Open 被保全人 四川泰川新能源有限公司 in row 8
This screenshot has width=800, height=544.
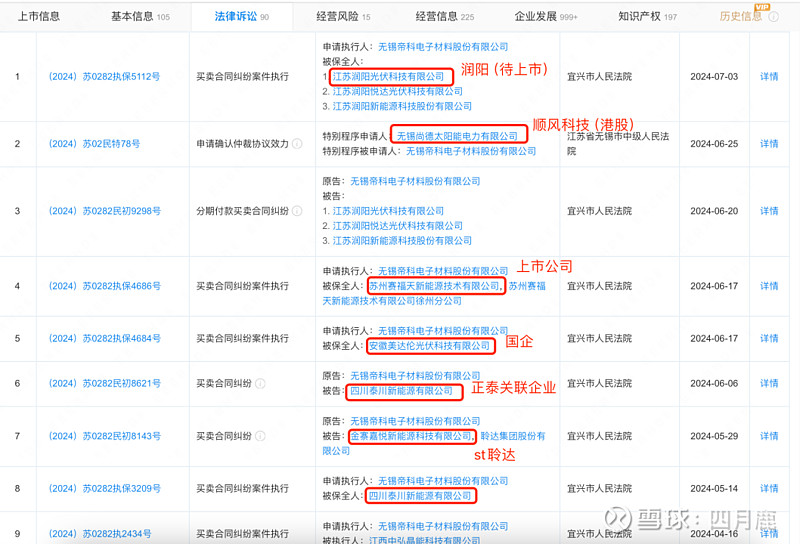(x=420, y=496)
